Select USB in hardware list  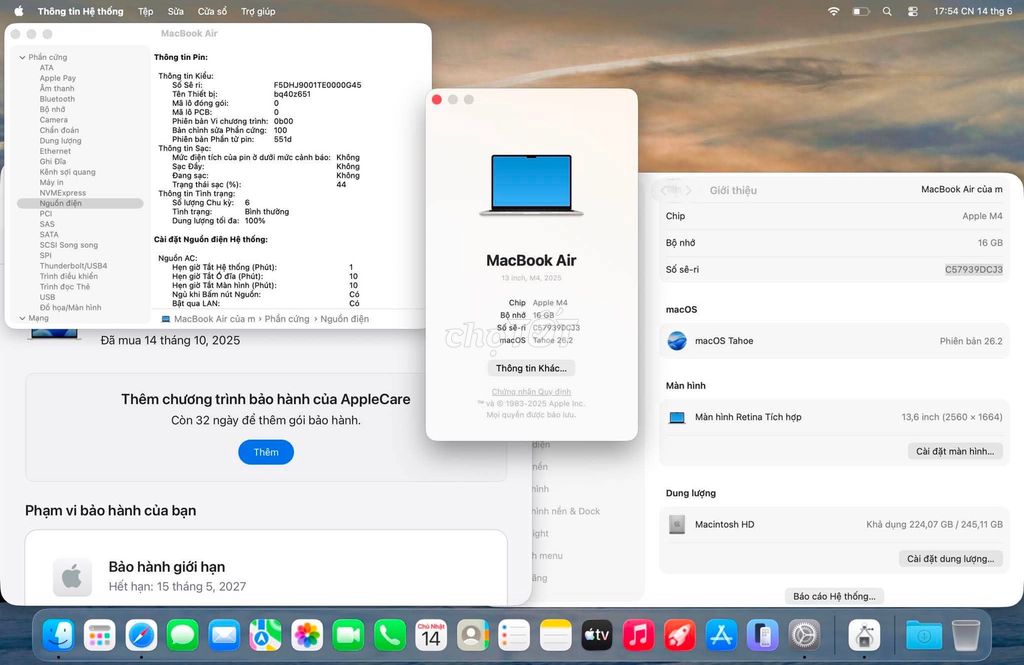coord(47,297)
